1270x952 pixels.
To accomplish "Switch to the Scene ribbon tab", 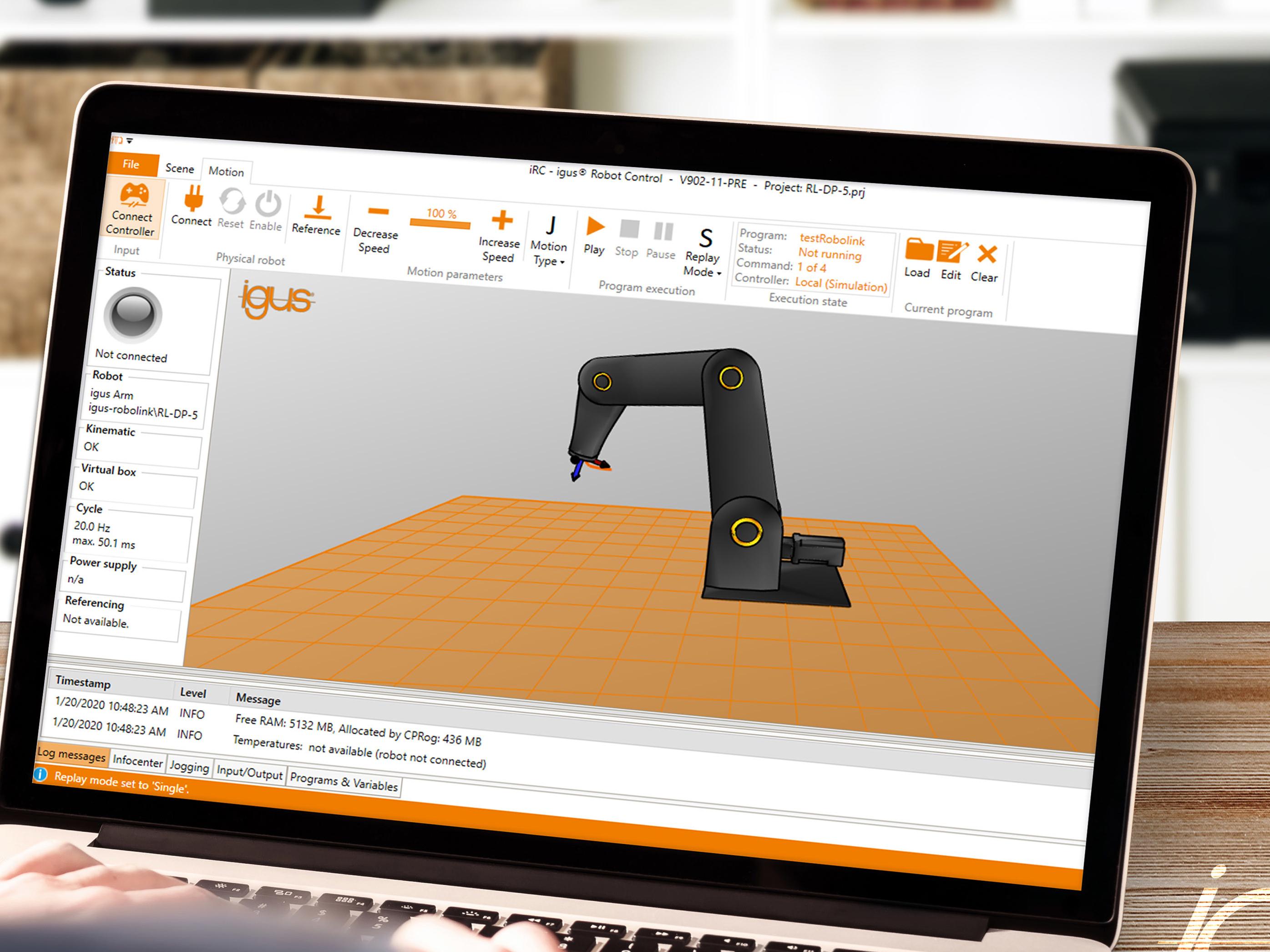I will point(180,168).
